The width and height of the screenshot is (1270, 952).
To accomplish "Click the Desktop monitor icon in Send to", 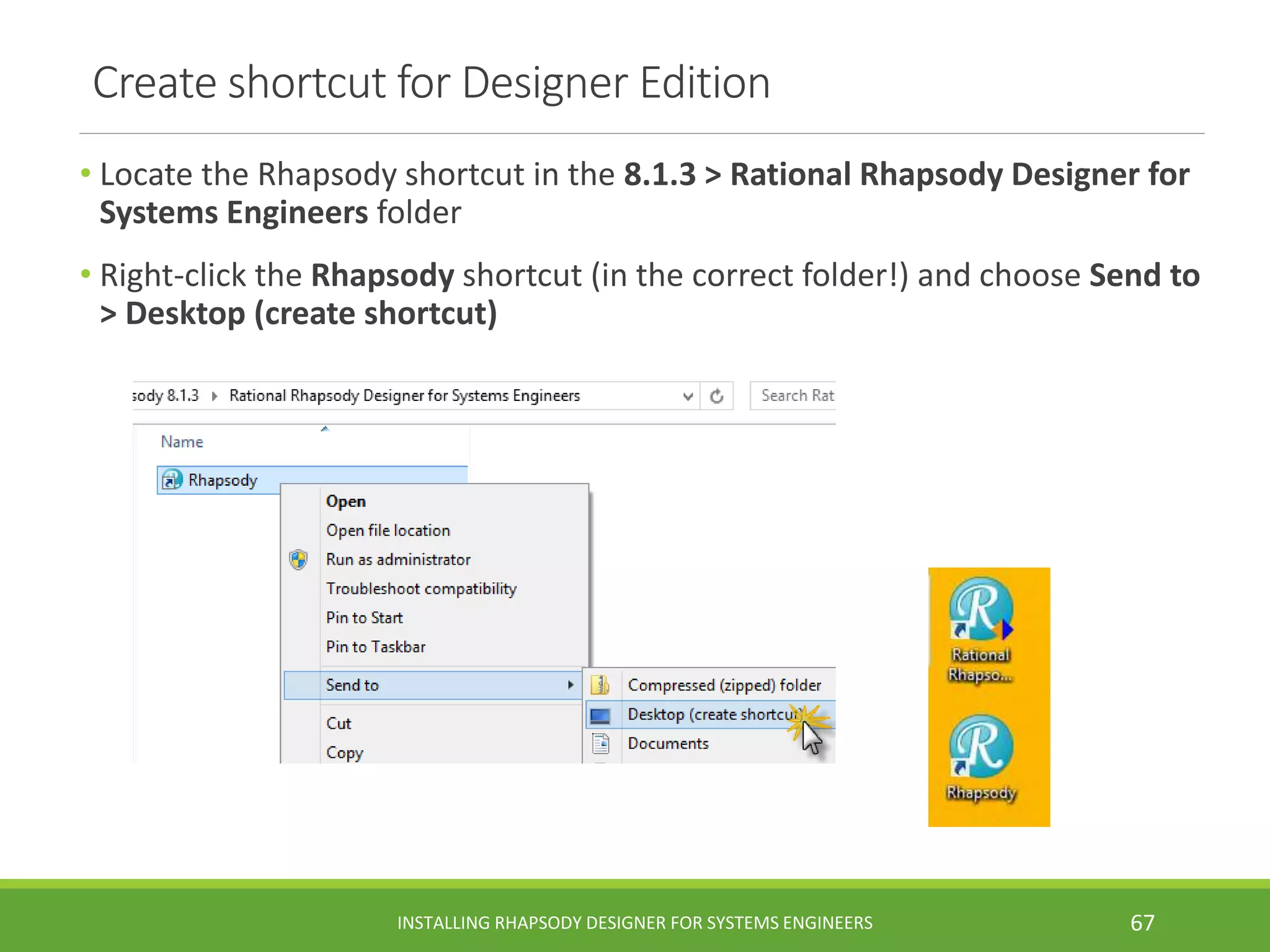I will [600, 716].
